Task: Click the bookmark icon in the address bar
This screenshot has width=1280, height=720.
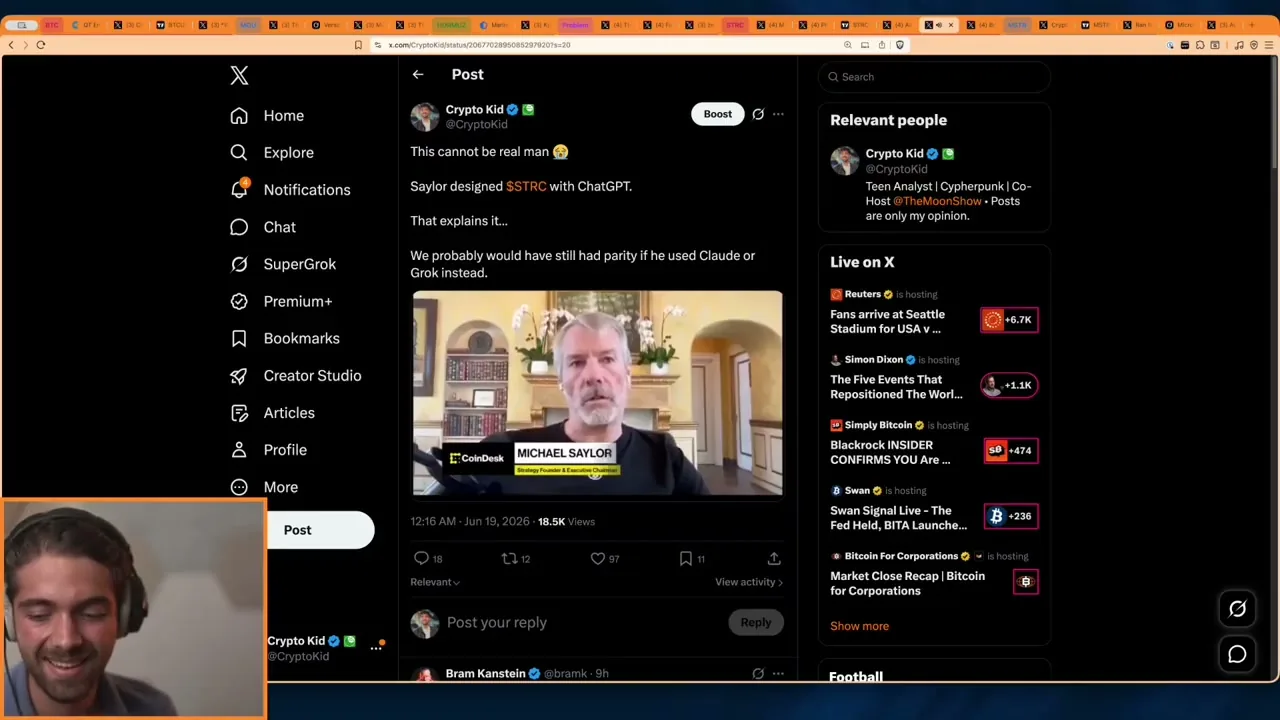Action: (358, 45)
